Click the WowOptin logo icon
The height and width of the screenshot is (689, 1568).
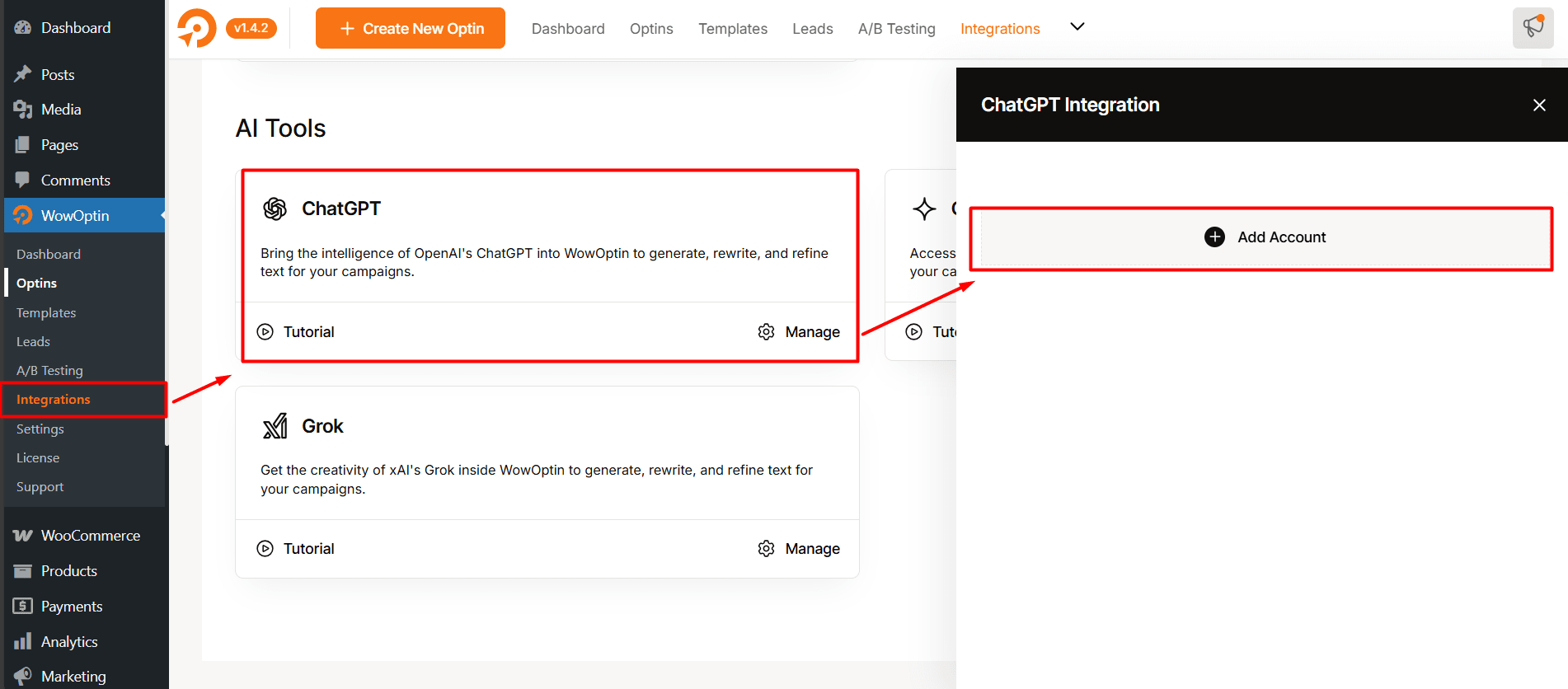pyautogui.click(x=197, y=28)
